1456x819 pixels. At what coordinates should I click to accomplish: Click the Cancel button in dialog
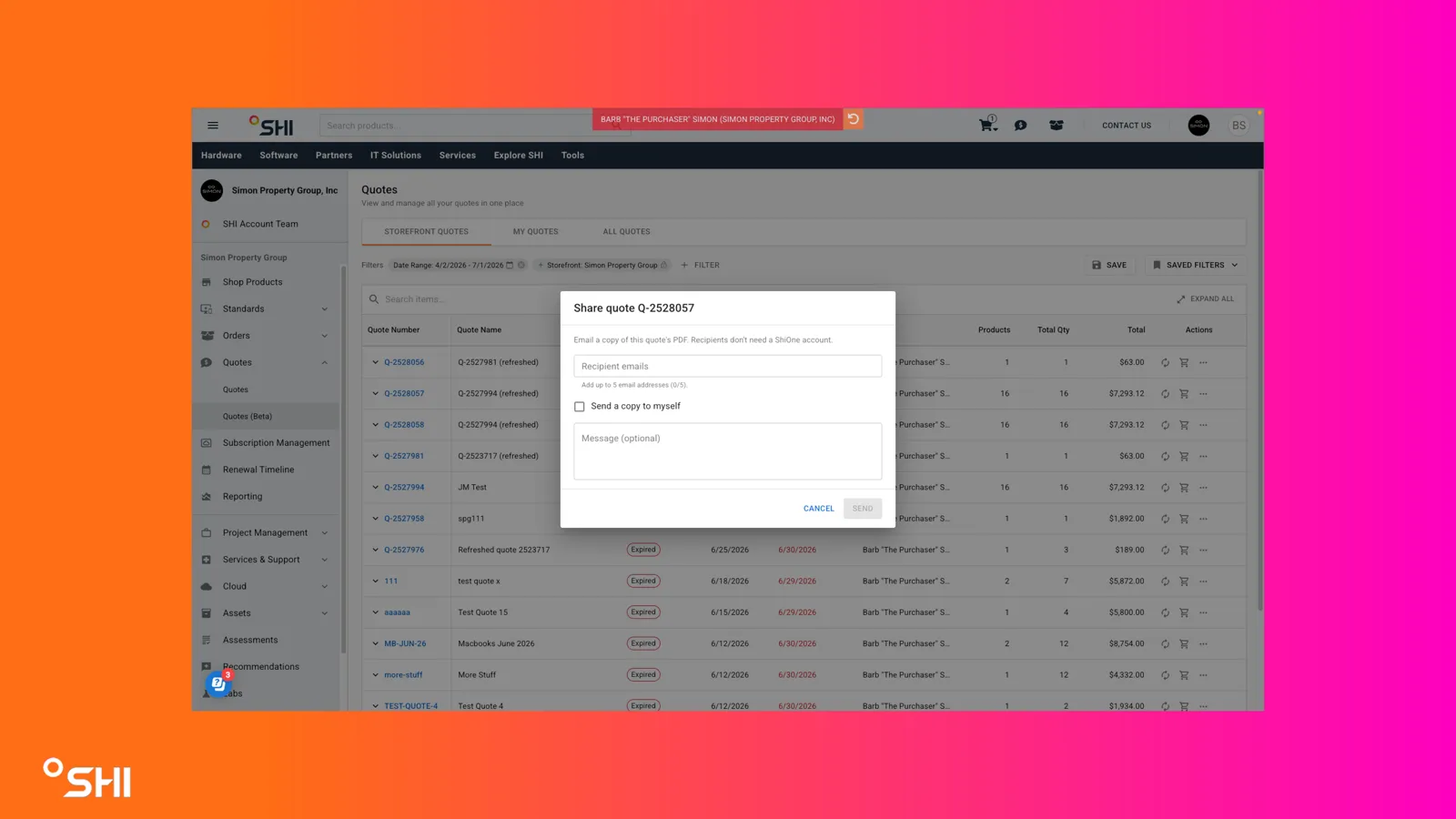[818, 509]
